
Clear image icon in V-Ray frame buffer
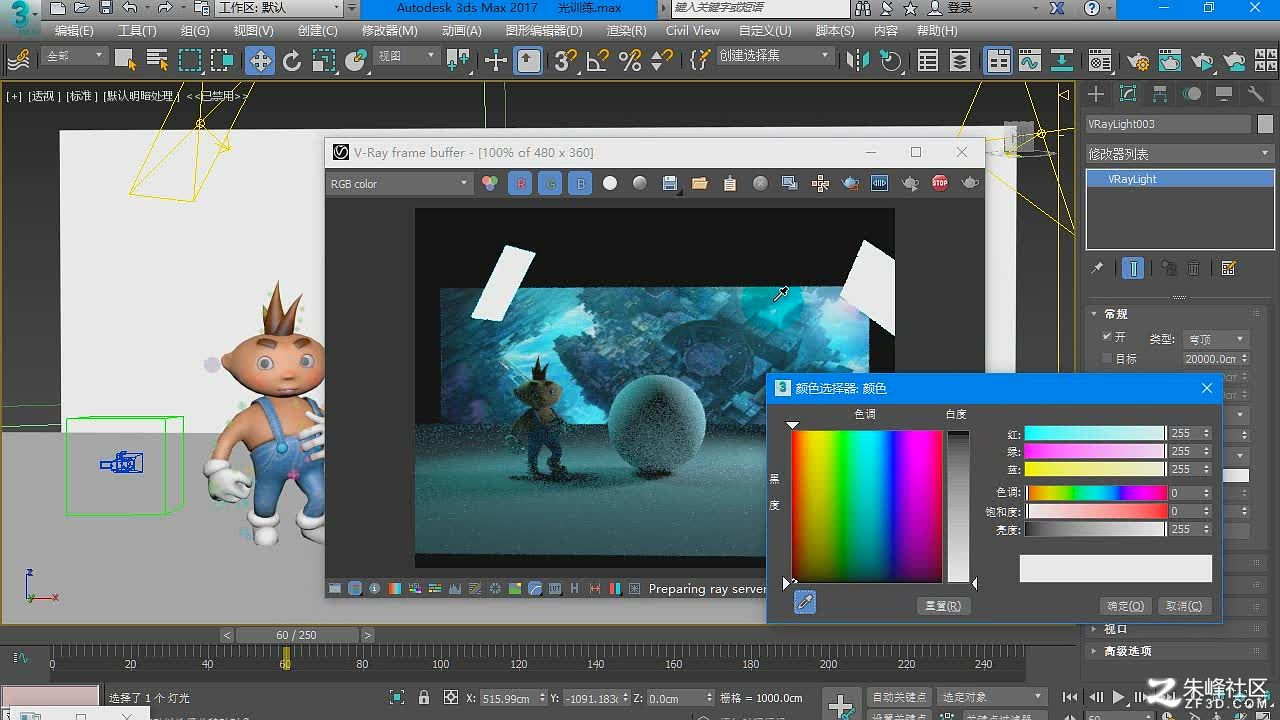coord(760,183)
